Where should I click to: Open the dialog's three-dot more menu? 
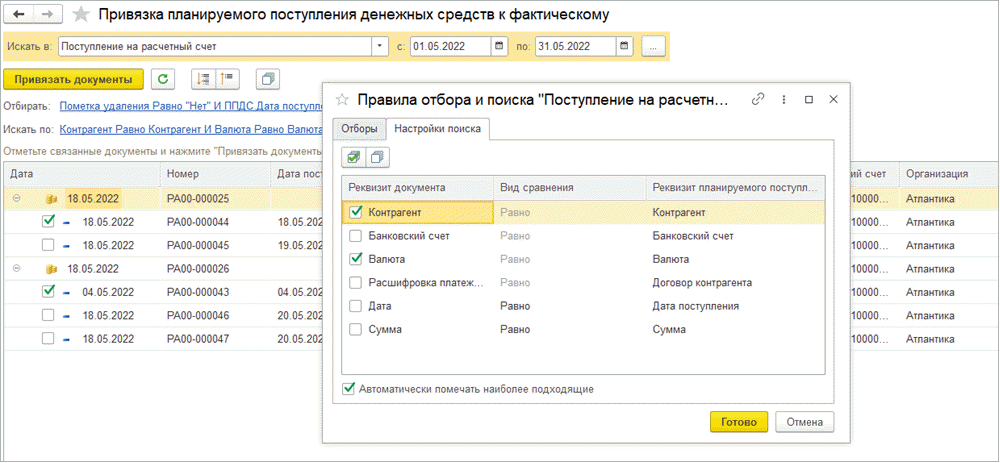click(784, 99)
